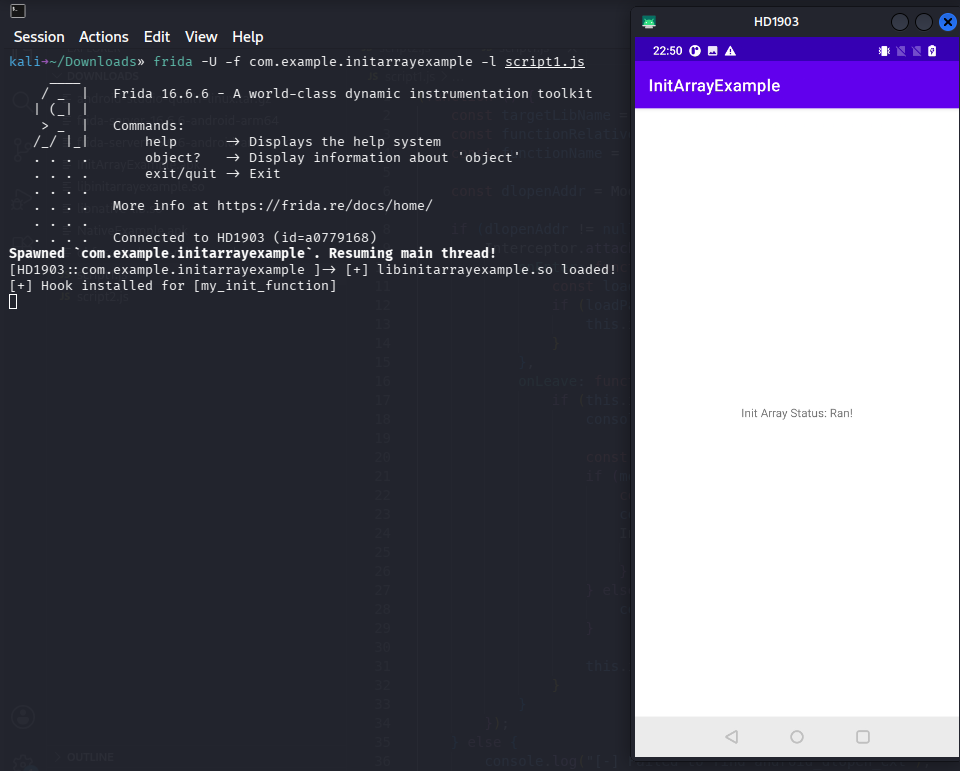The width and height of the screenshot is (960, 771).
Task: Click the underlined script1.js filename
Action: [545, 62]
